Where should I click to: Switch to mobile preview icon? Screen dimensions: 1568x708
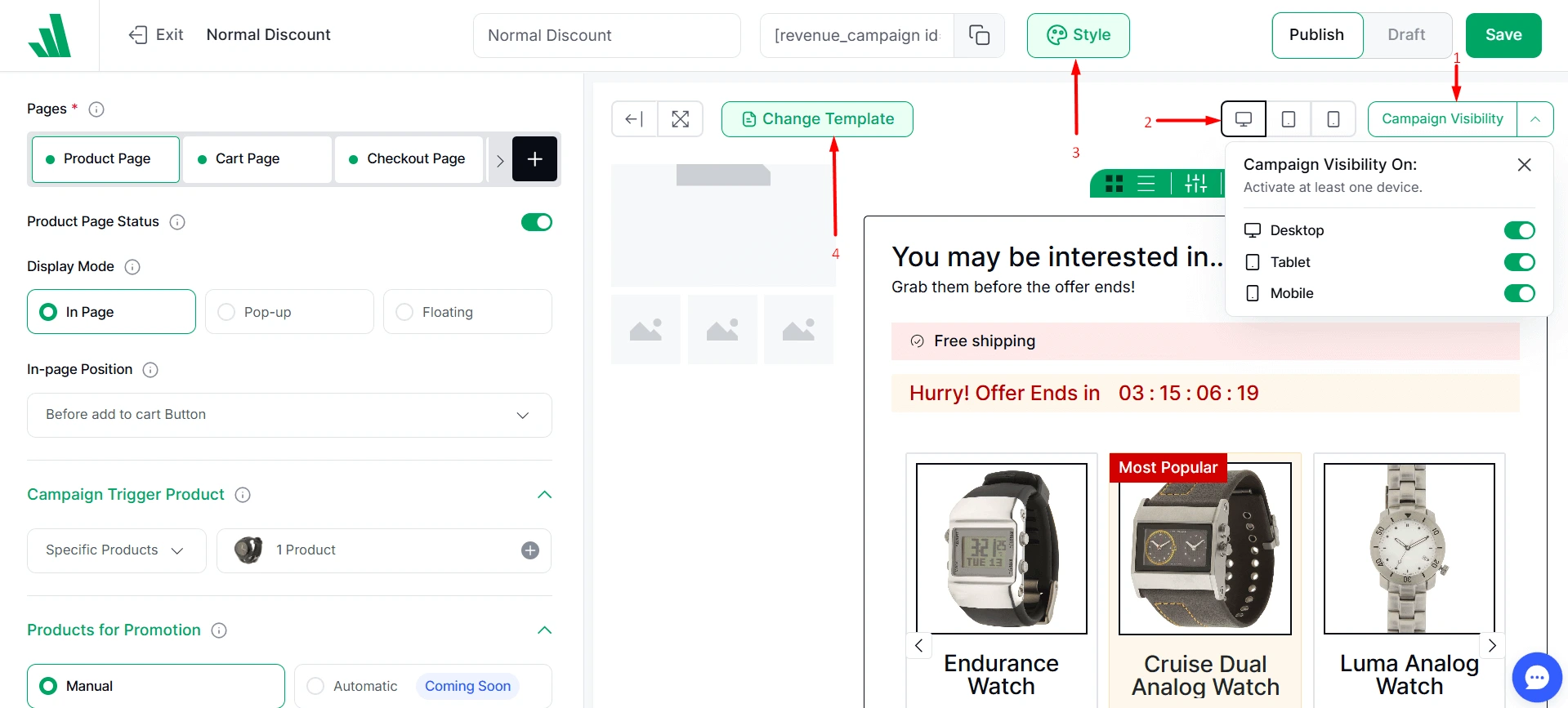(x=1333, y=119)
